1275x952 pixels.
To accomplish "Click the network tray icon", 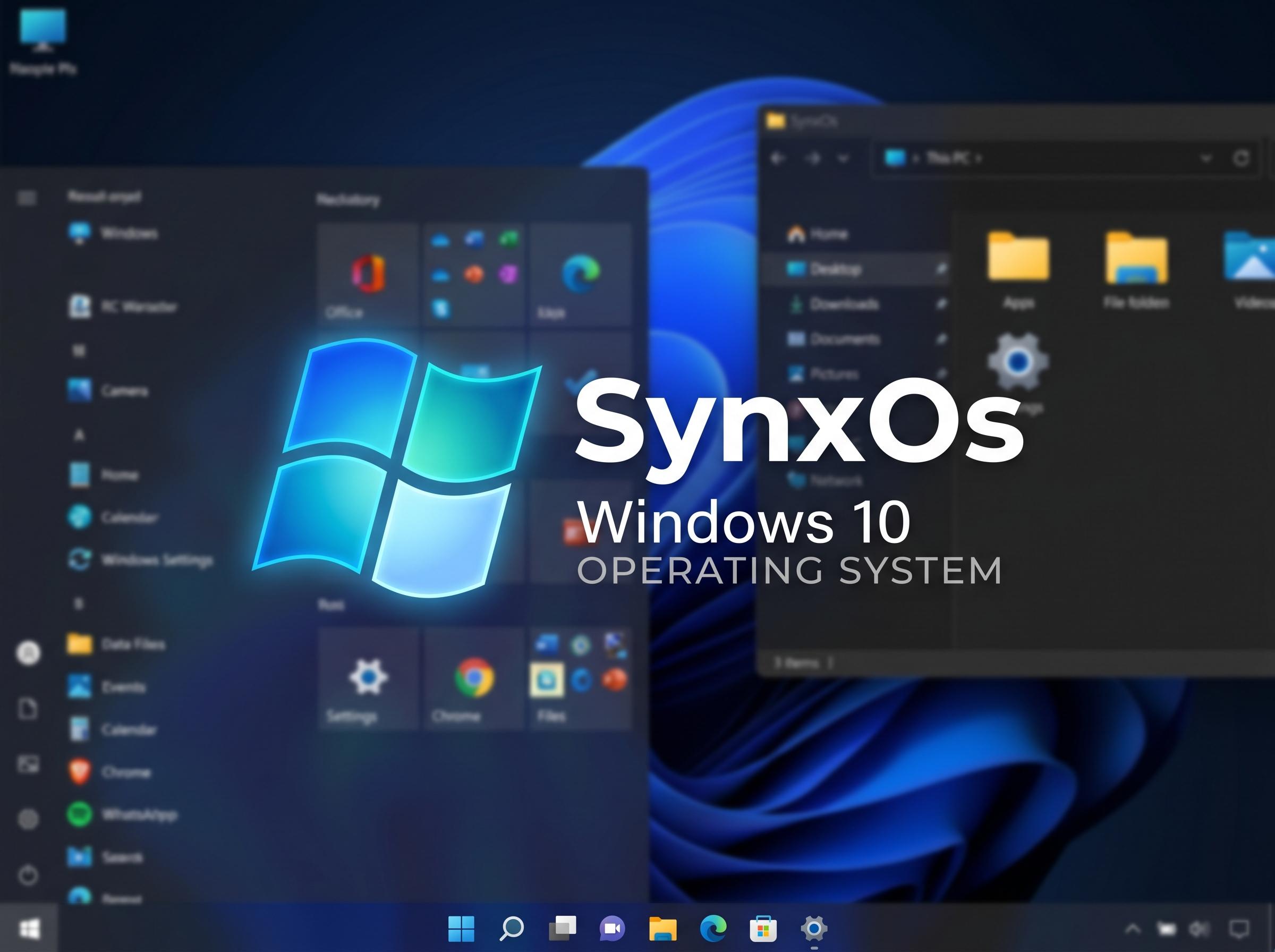I will click(1167, 929).
